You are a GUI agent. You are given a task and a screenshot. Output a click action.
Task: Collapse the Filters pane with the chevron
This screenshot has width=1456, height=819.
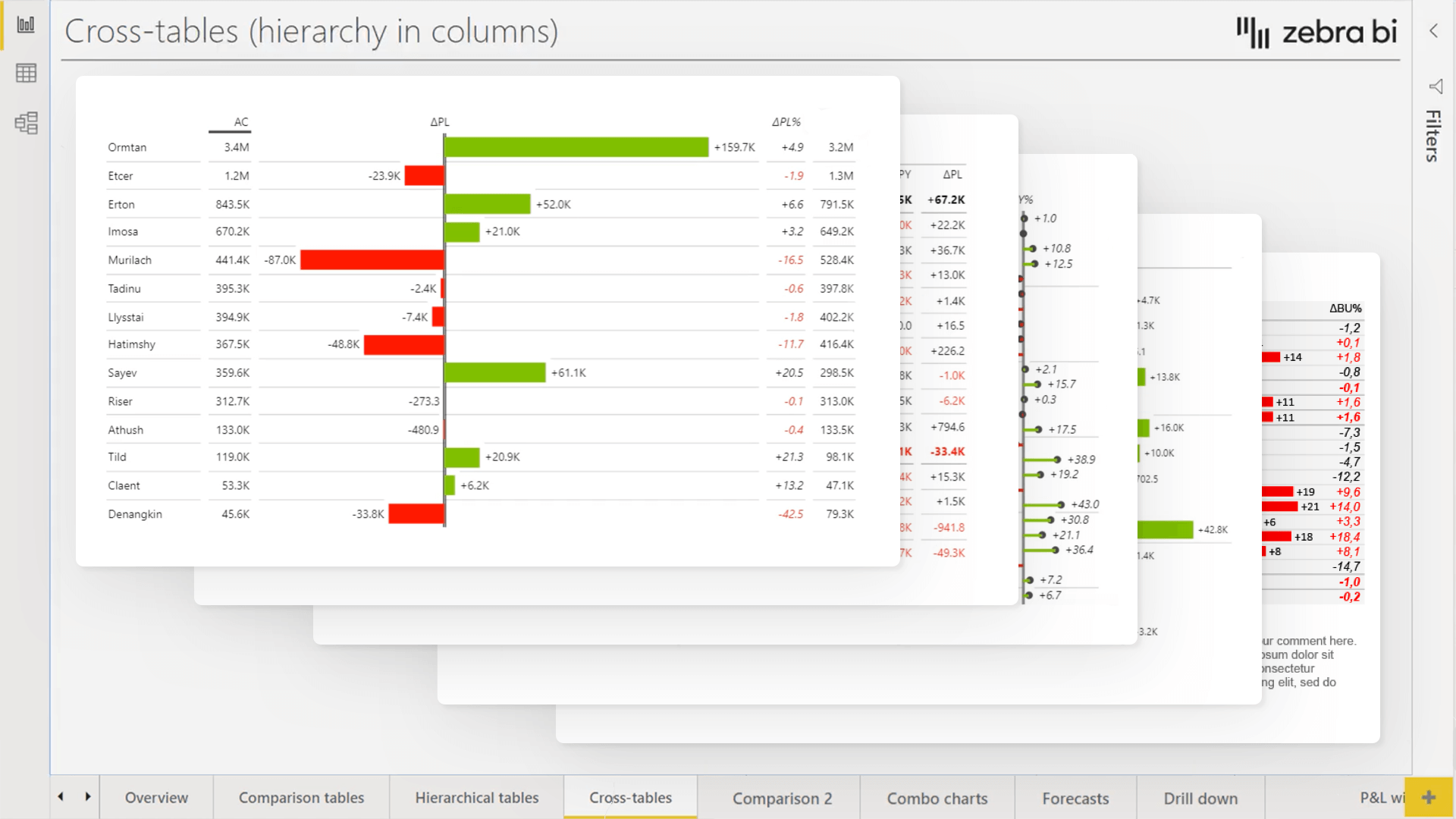pyautogui.click(x=1433, y=30)
